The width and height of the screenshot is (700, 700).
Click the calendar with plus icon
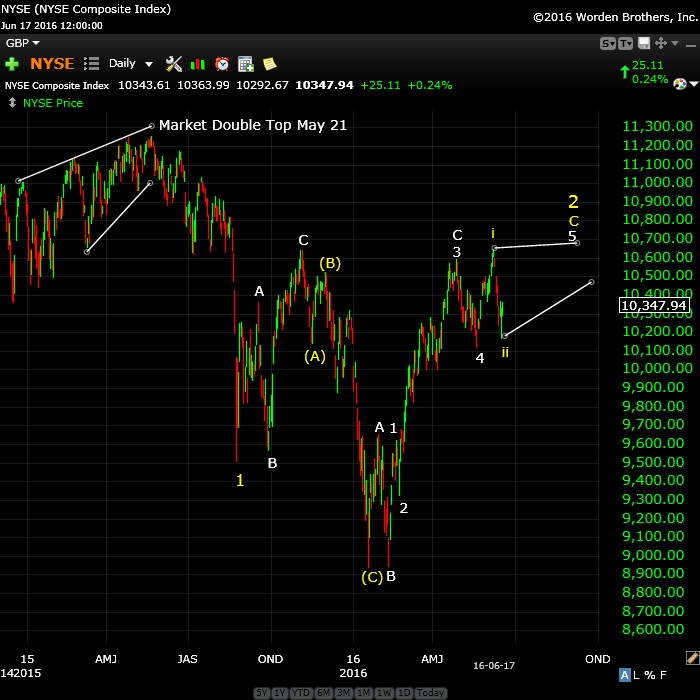click(x=246, y=64)
